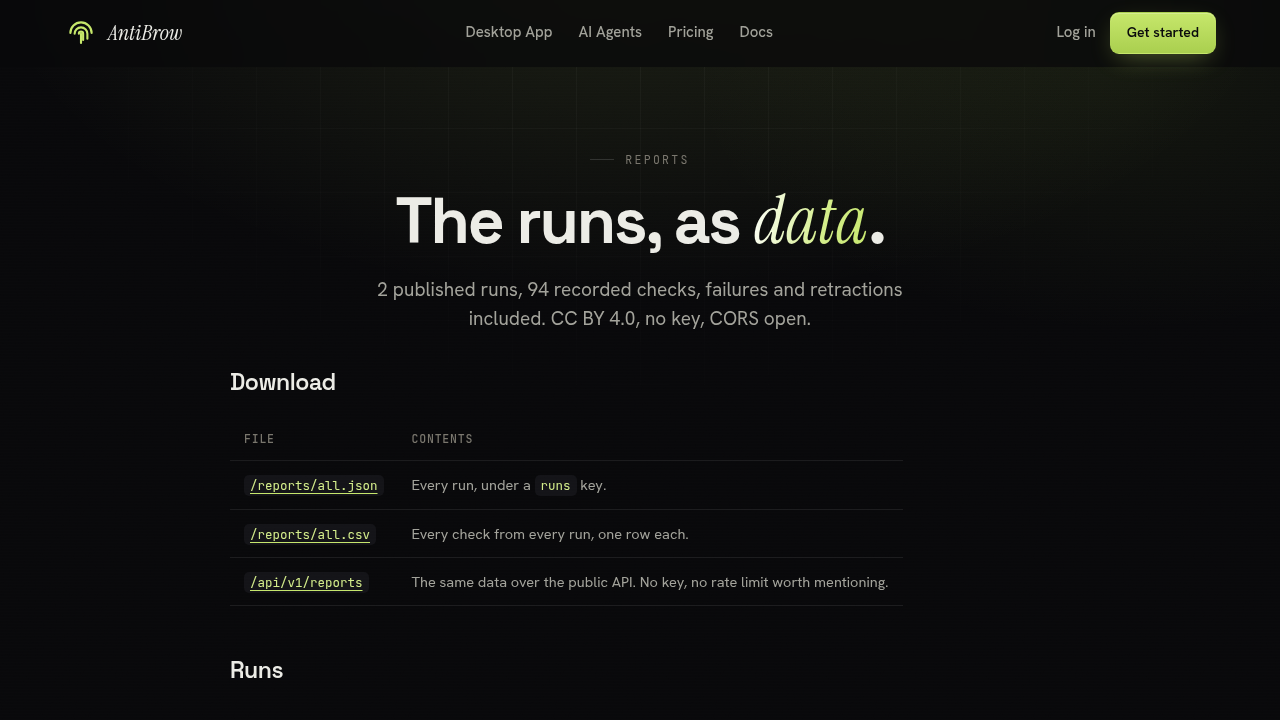The height and width of the screenshot is (720, 1280).
Task: Click the 'Download' section heading
Action: 283,382
